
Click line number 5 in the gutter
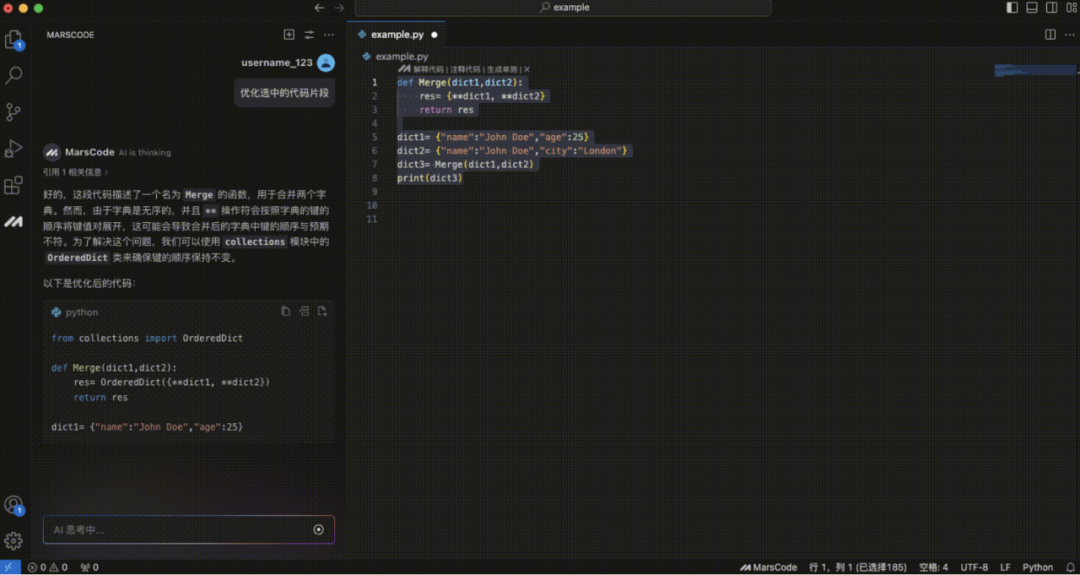374,137
